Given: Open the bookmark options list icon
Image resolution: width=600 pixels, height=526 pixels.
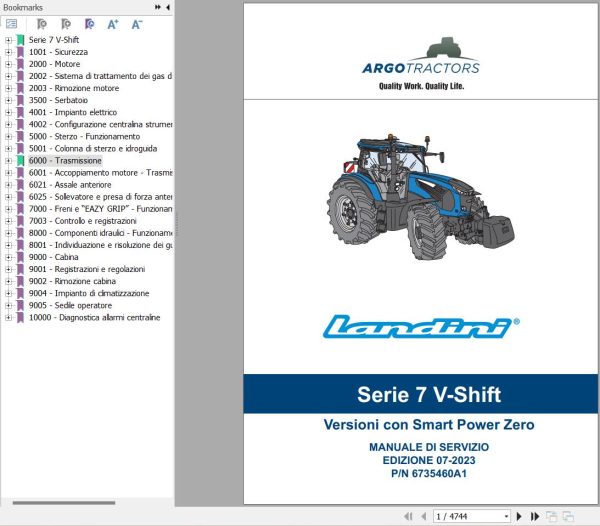Looking at the screenshot, I should pos(11,24).
